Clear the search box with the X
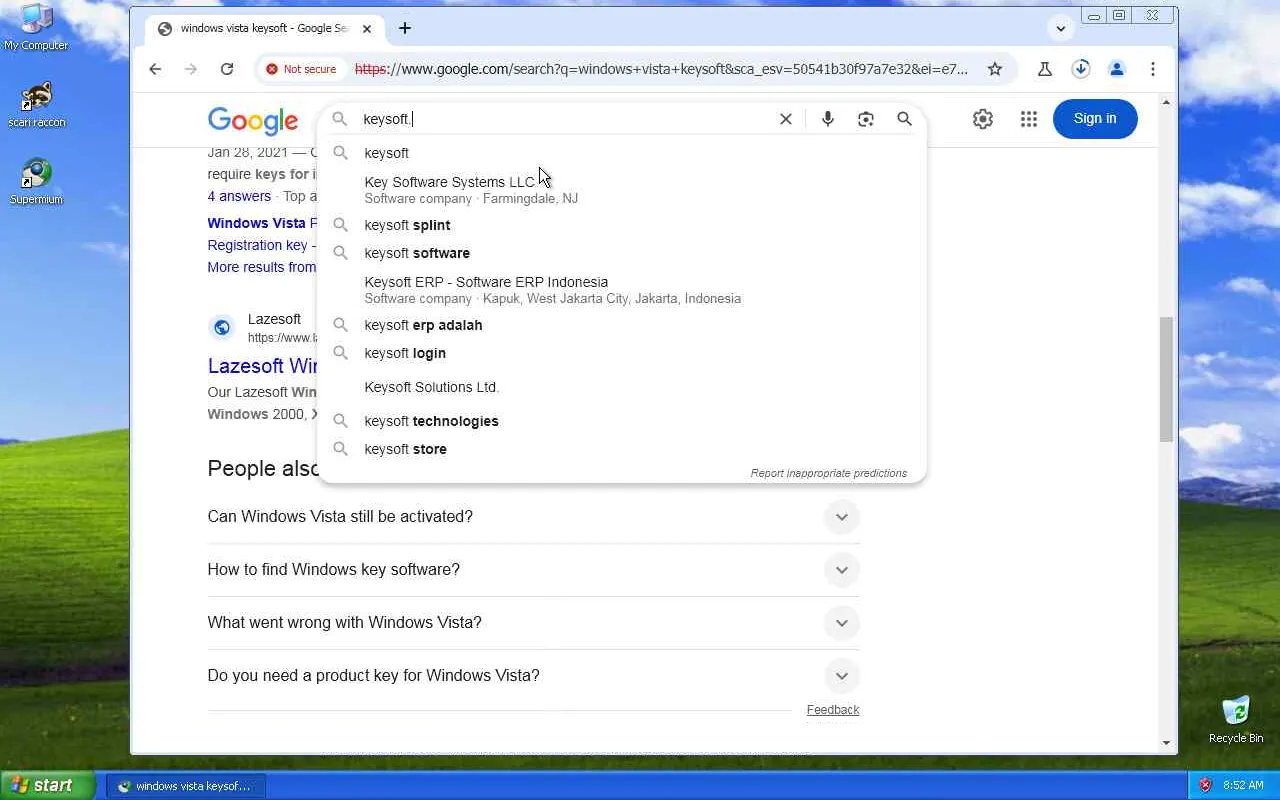 [x=786, y=119]
